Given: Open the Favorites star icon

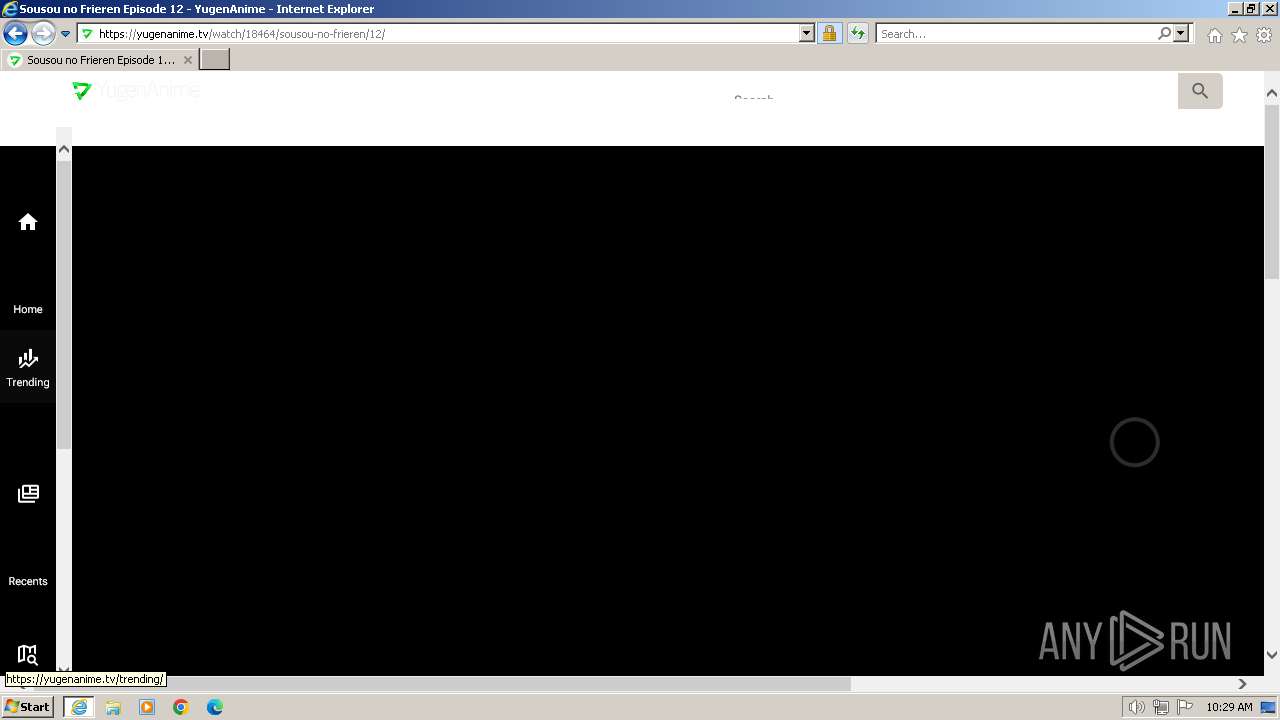Looking at the screenshot, I should click(x=1239, y=35).
